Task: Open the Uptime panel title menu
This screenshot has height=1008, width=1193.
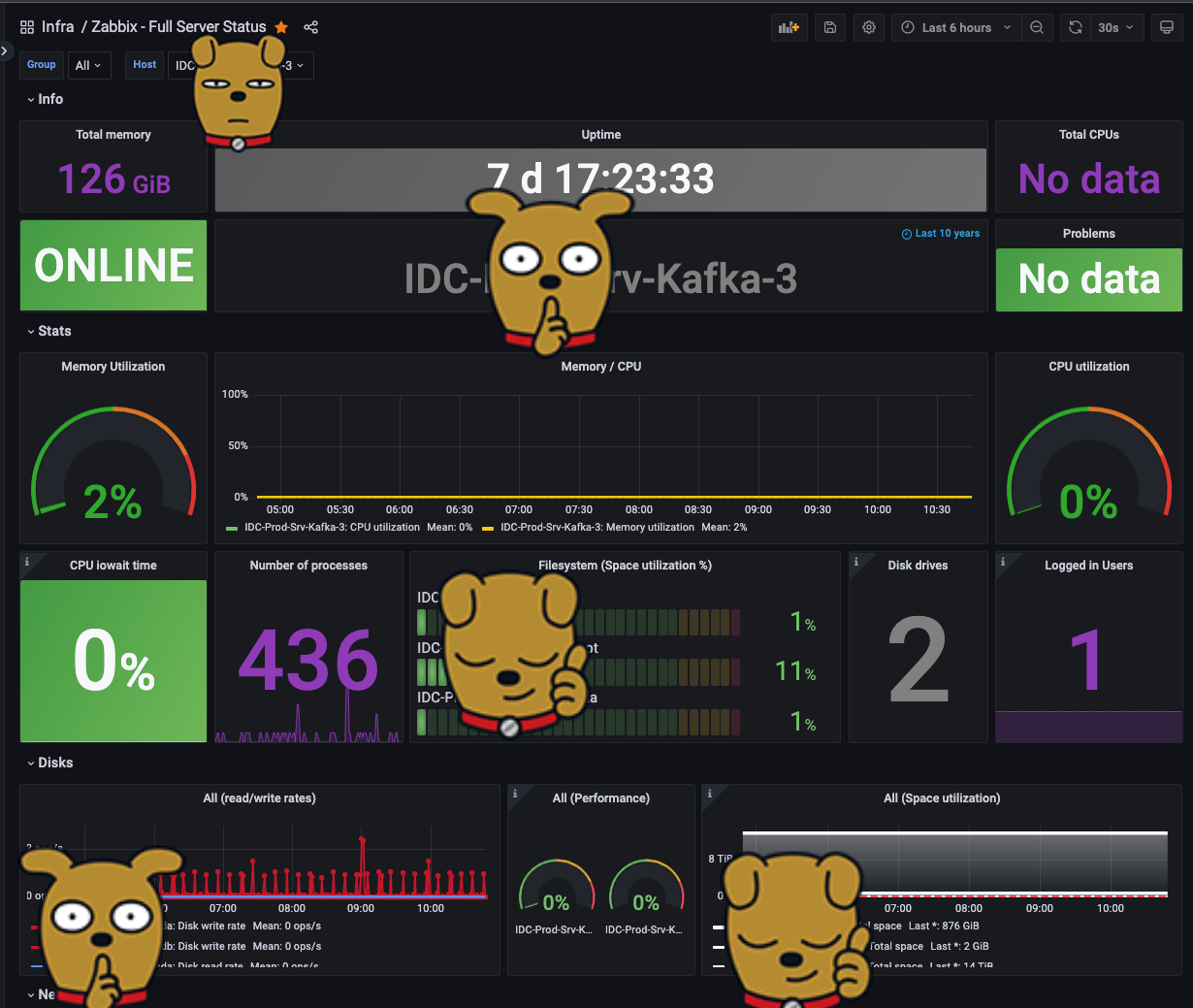Action: tap(601, 135)
